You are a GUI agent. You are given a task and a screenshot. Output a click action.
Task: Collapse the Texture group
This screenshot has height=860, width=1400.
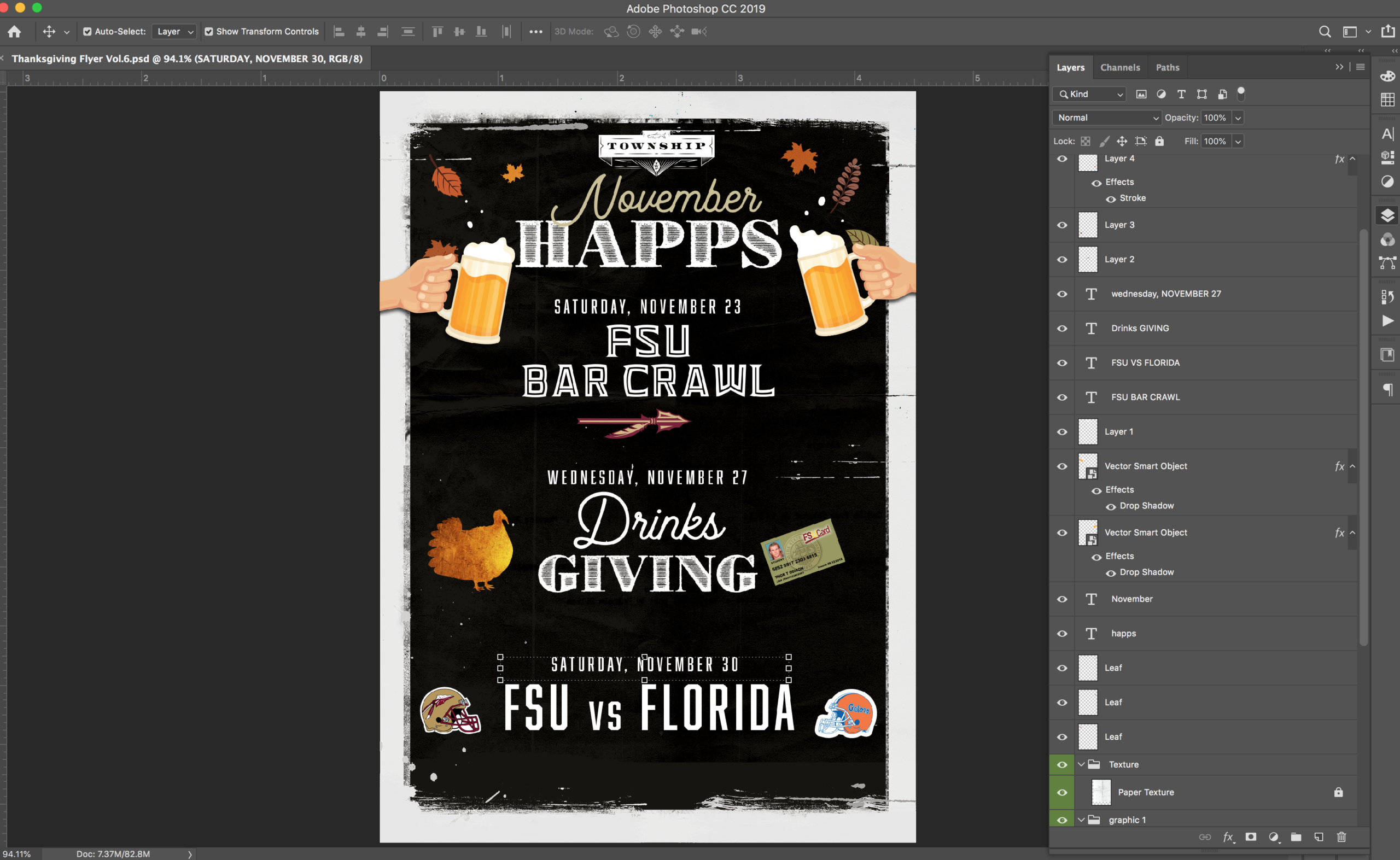[x=1081, y=764]
